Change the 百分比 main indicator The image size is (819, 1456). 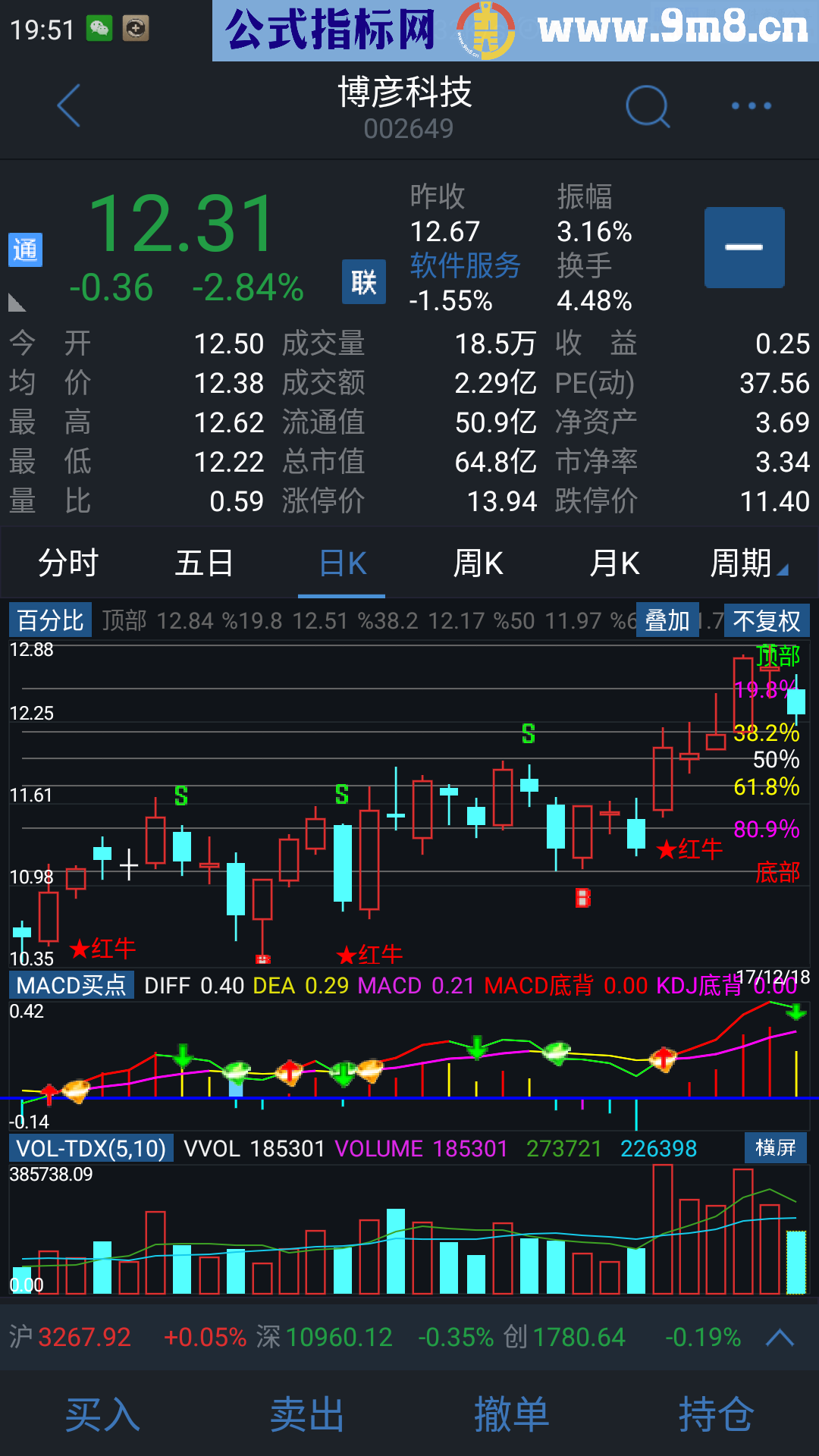(50, 620)
